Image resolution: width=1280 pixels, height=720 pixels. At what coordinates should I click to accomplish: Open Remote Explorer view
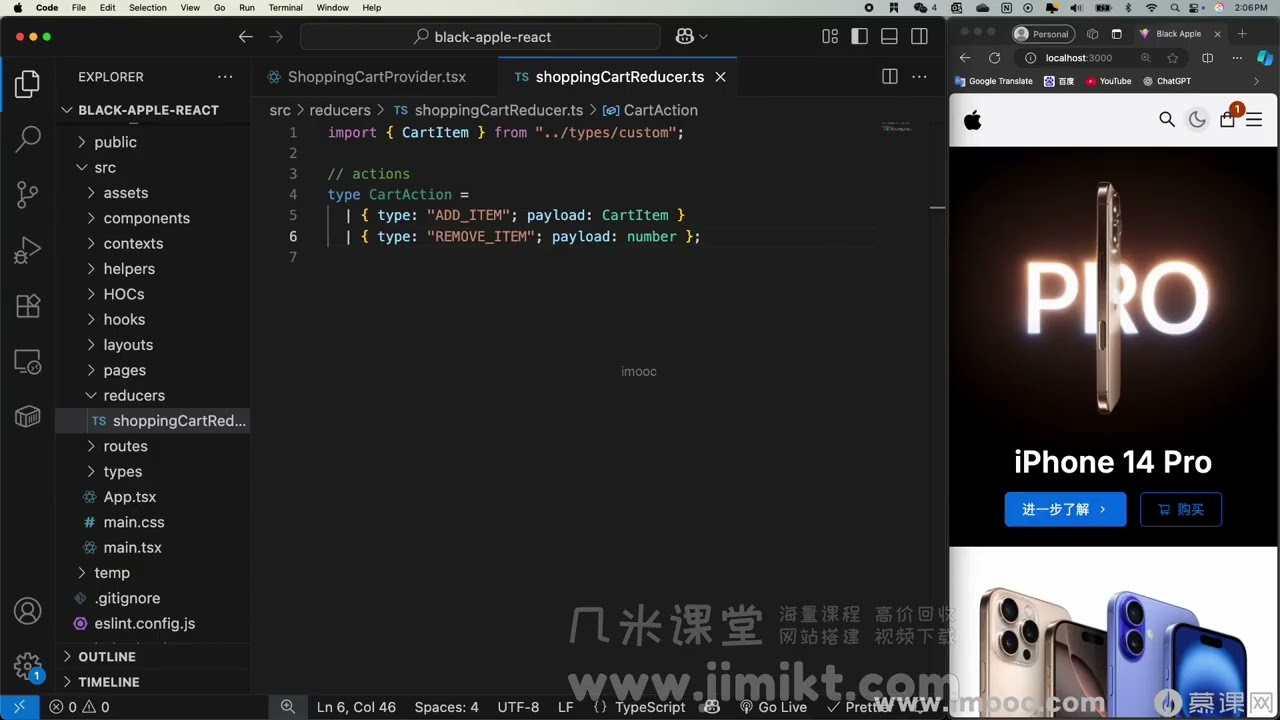(x=28, y=361)
